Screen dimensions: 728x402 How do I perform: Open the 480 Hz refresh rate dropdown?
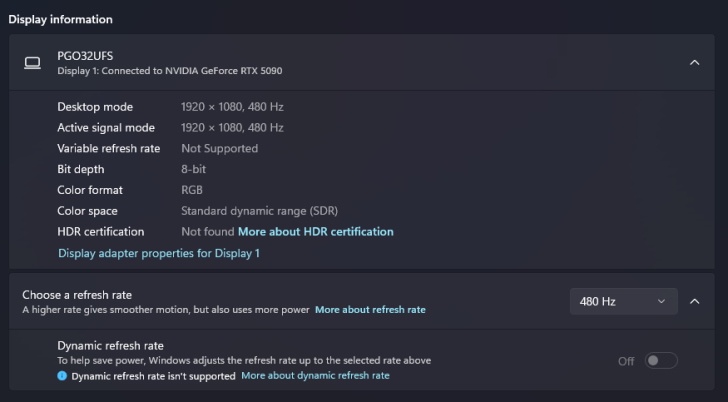[x=624, y=302]
